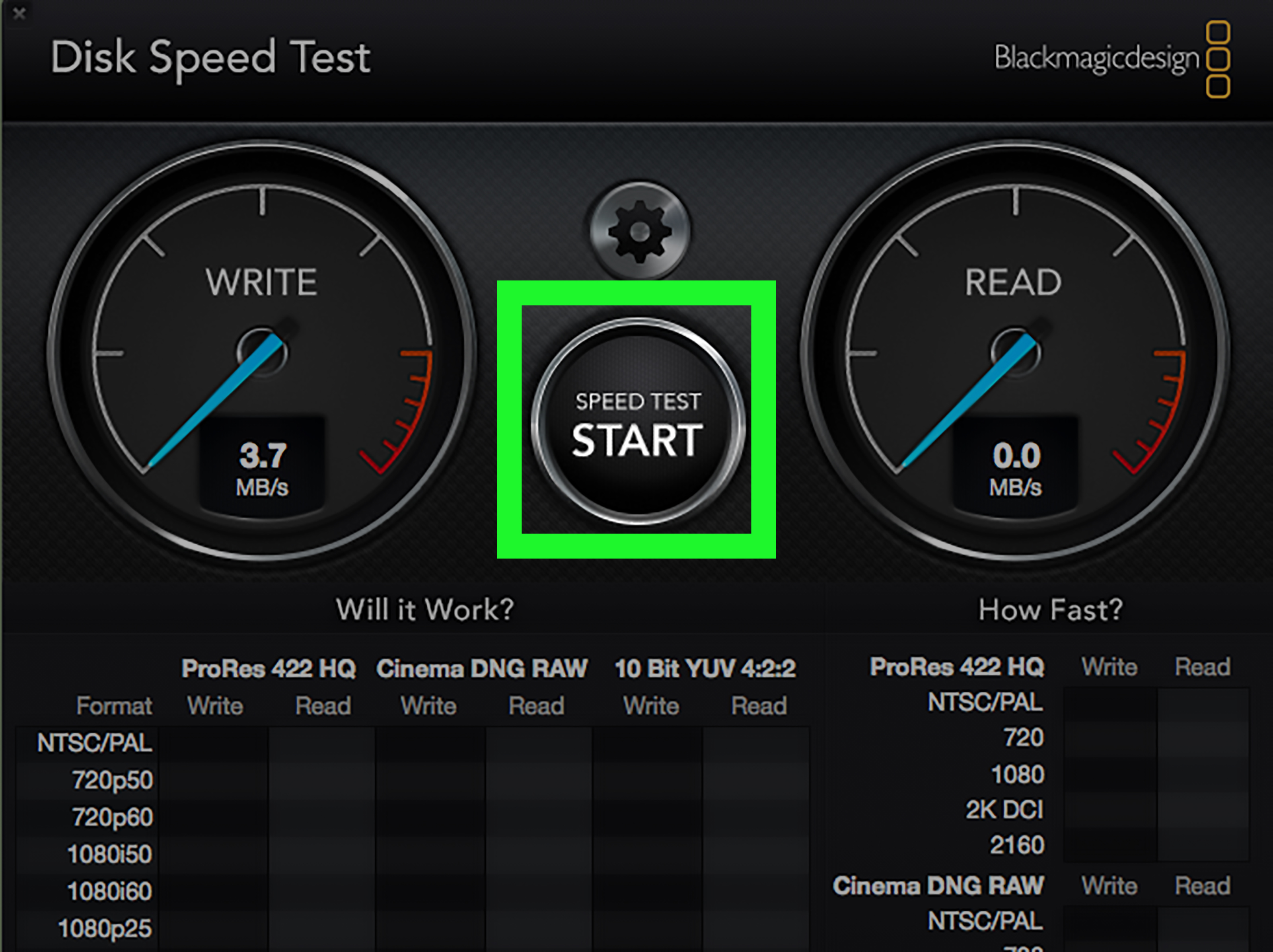
Task: Click Read column under ProRes 422 HQ, Will it Work
Action: click(x=323, y=706)
